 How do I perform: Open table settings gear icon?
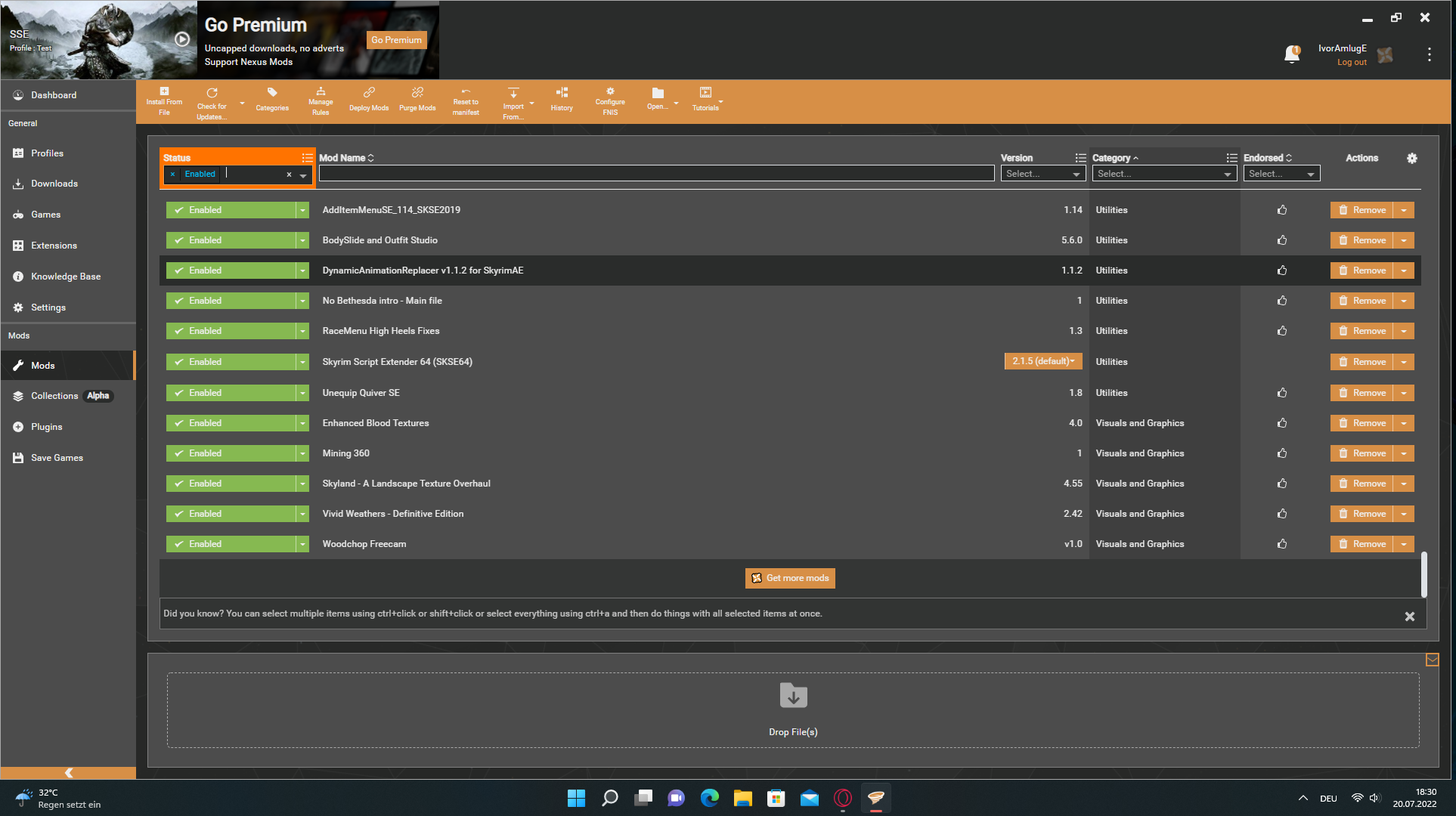click(x=1411, y=158)
